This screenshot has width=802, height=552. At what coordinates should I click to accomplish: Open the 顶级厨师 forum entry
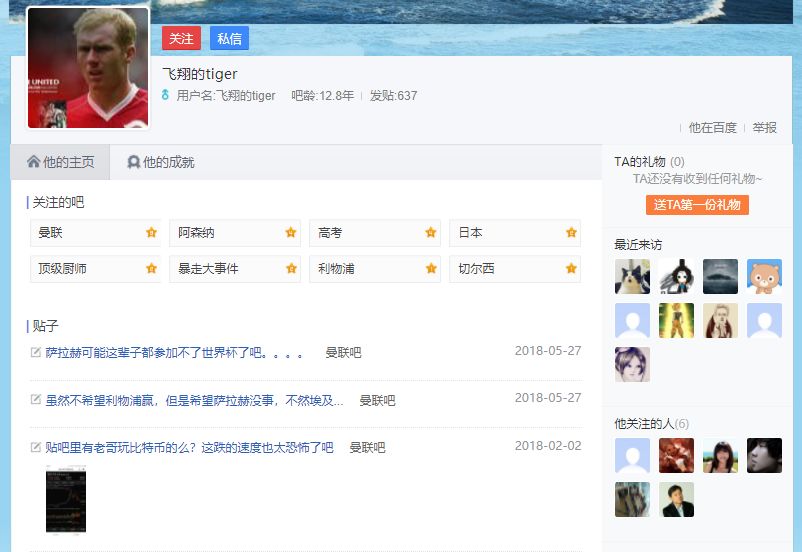pos(63,269)
